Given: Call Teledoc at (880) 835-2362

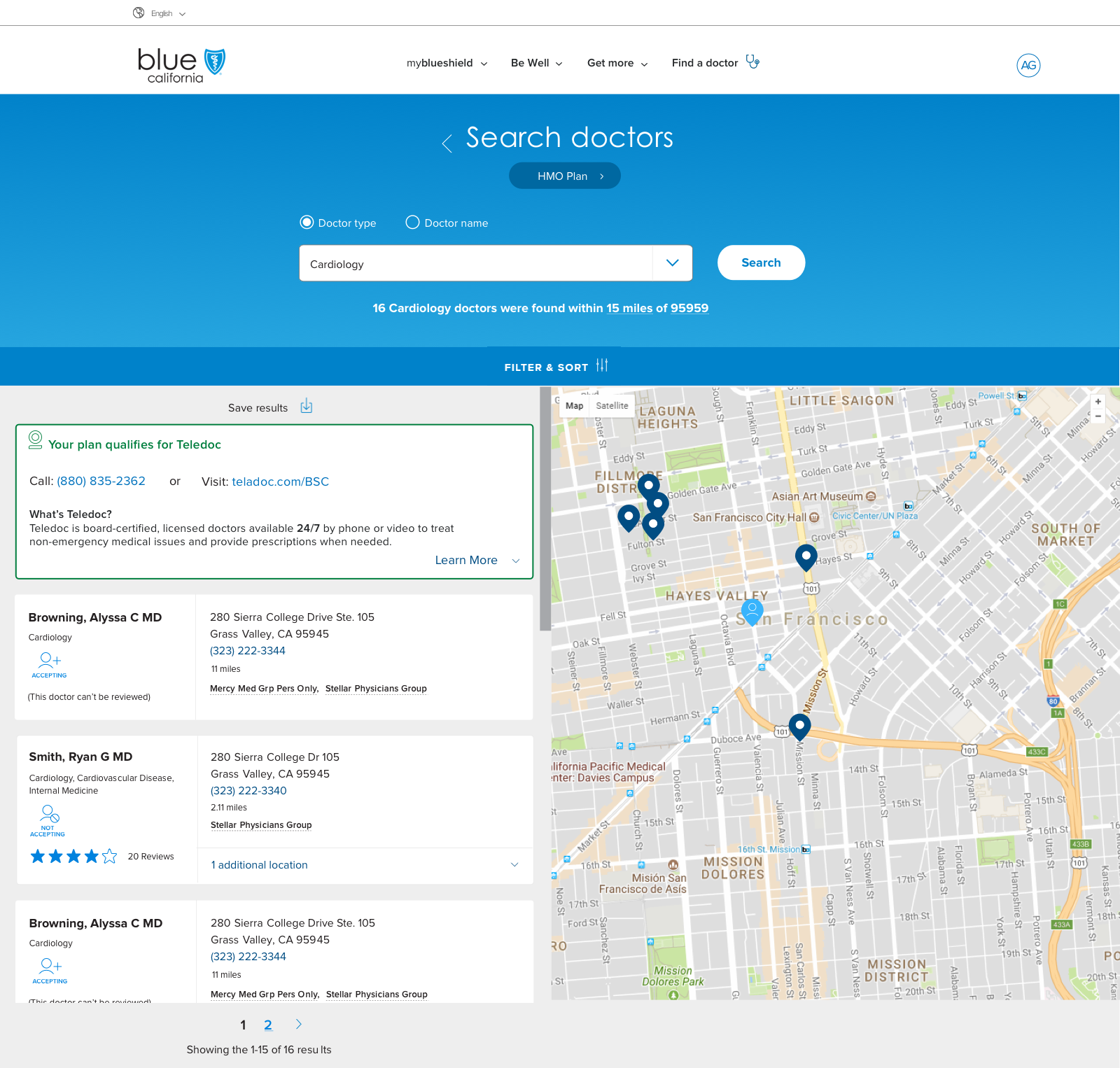Looking at the screenshot, I should click(101, 481).
